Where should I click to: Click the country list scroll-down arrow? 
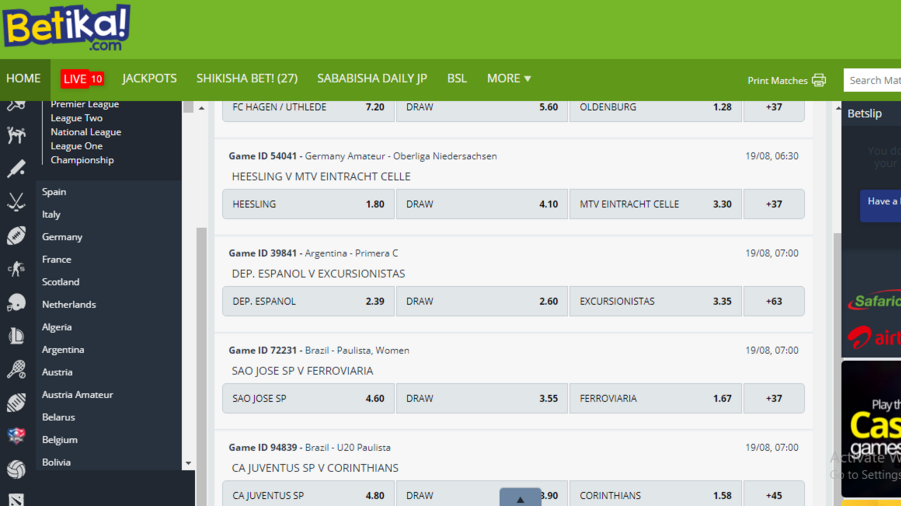[x=188, y=464]
